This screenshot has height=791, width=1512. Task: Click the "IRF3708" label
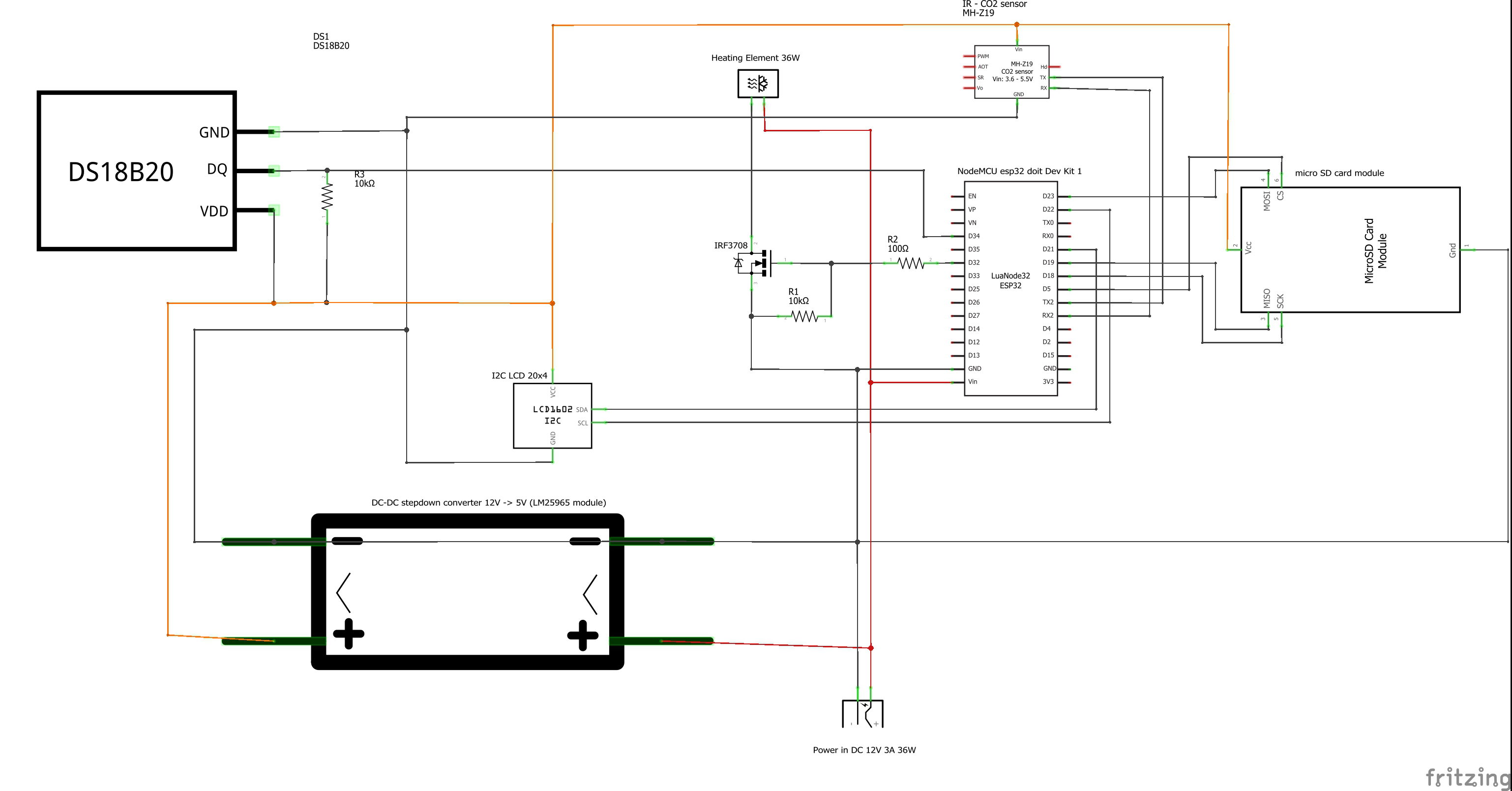click(731, 245)
